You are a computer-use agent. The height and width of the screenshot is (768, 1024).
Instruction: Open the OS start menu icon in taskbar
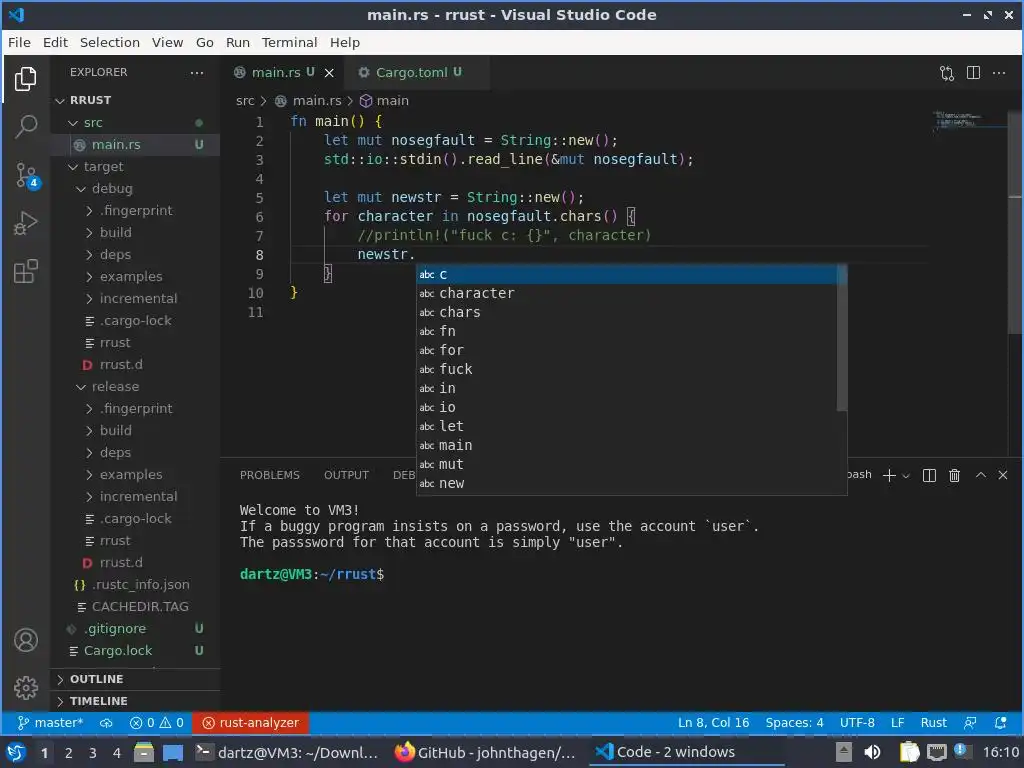(x=16, y=752)
